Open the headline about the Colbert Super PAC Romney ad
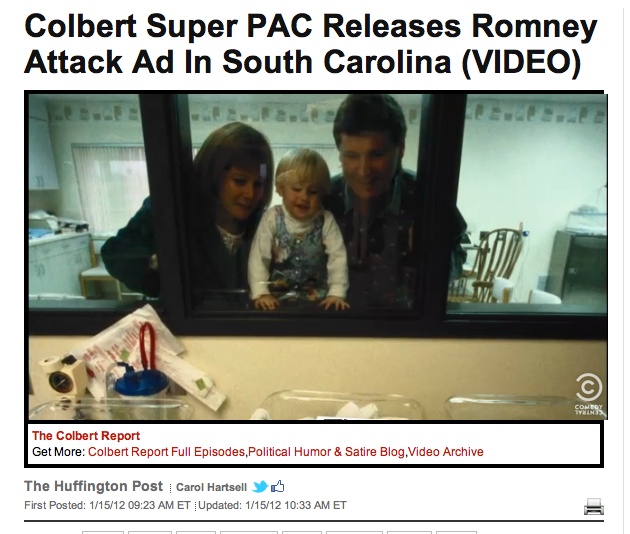The height and width of the screenshot is (534, 630). point(311,43)
